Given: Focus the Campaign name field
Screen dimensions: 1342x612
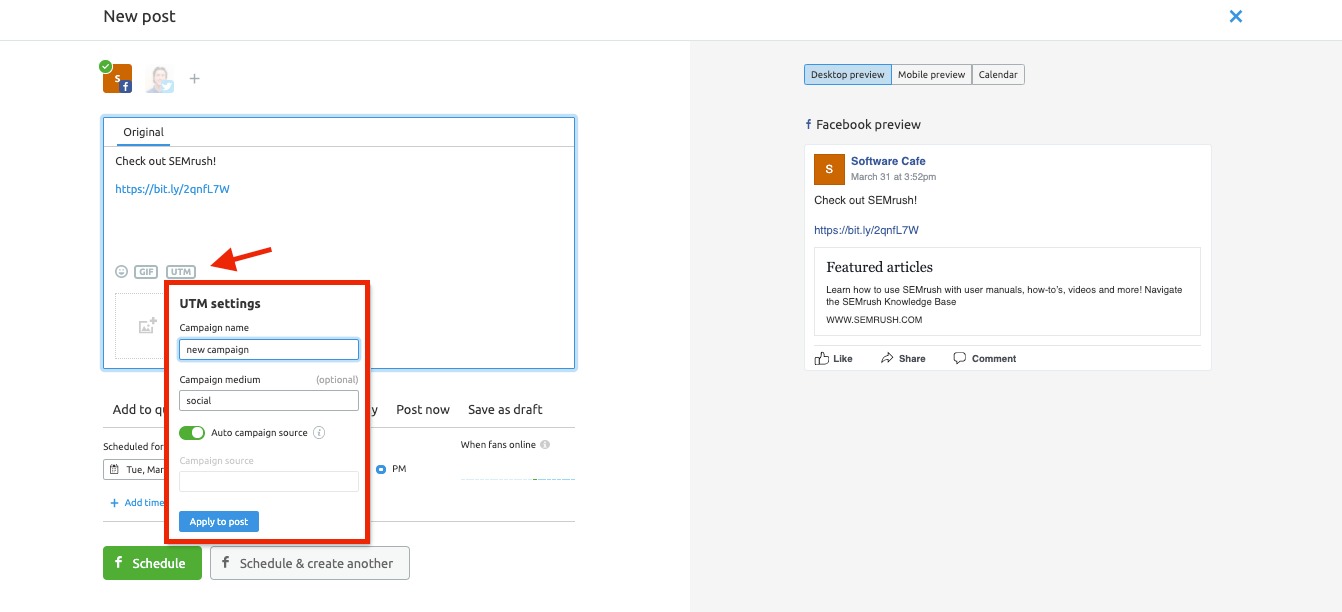Looking at the screenshot, I should (269, 349).
